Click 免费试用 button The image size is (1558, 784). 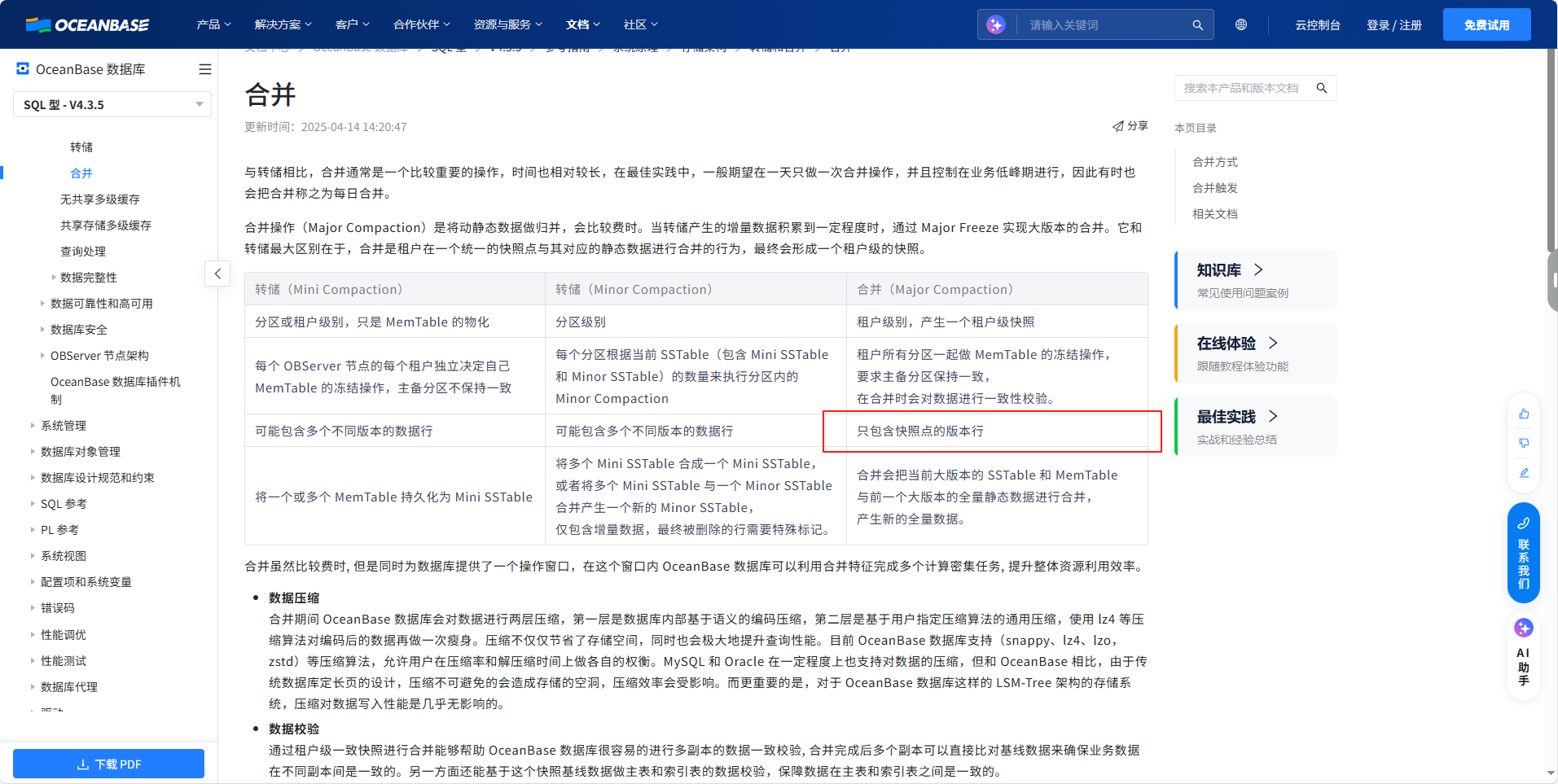click(1486, 24)
